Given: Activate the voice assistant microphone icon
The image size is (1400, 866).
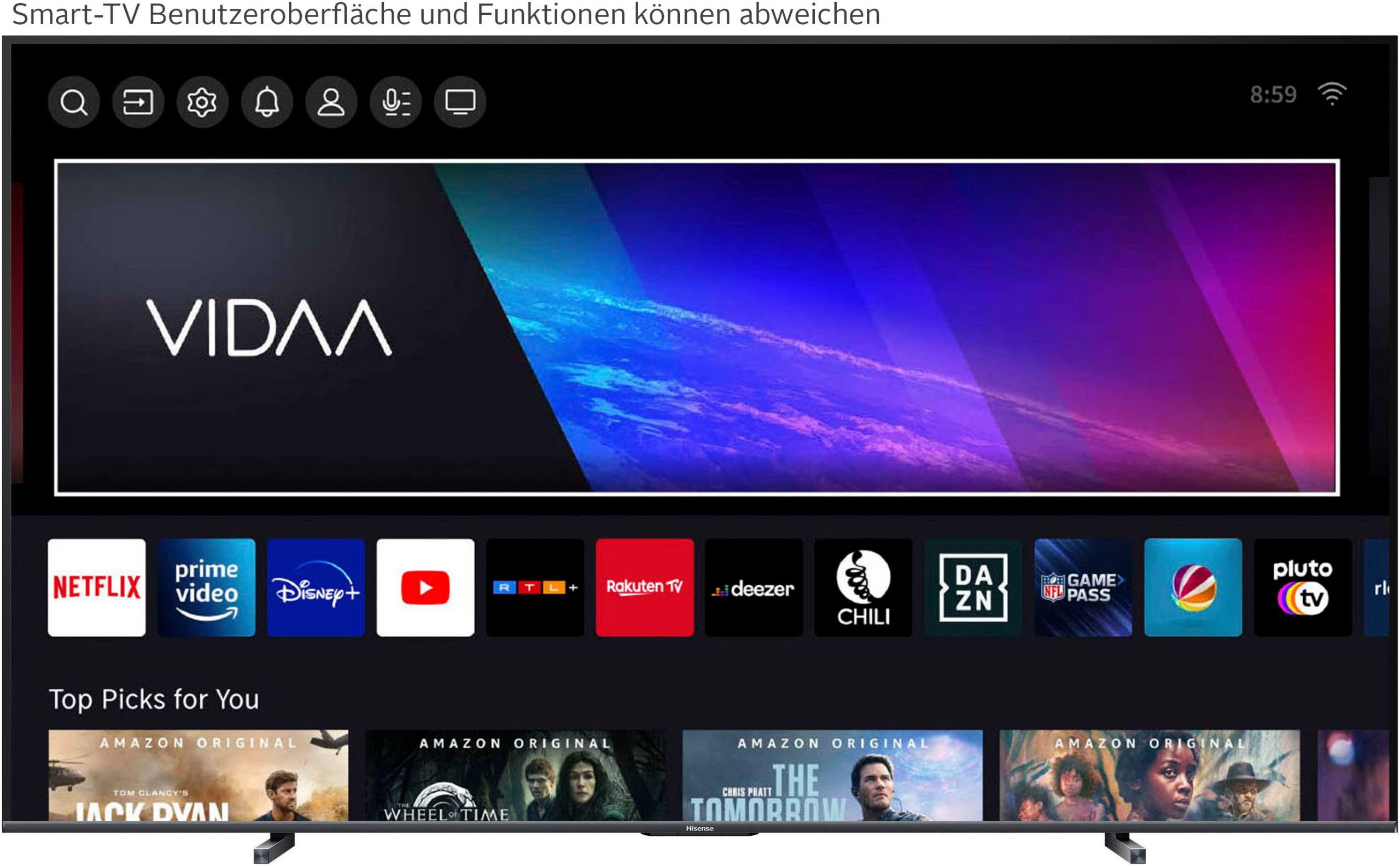Looking at the screenshot, I should [x=396, y=102].
